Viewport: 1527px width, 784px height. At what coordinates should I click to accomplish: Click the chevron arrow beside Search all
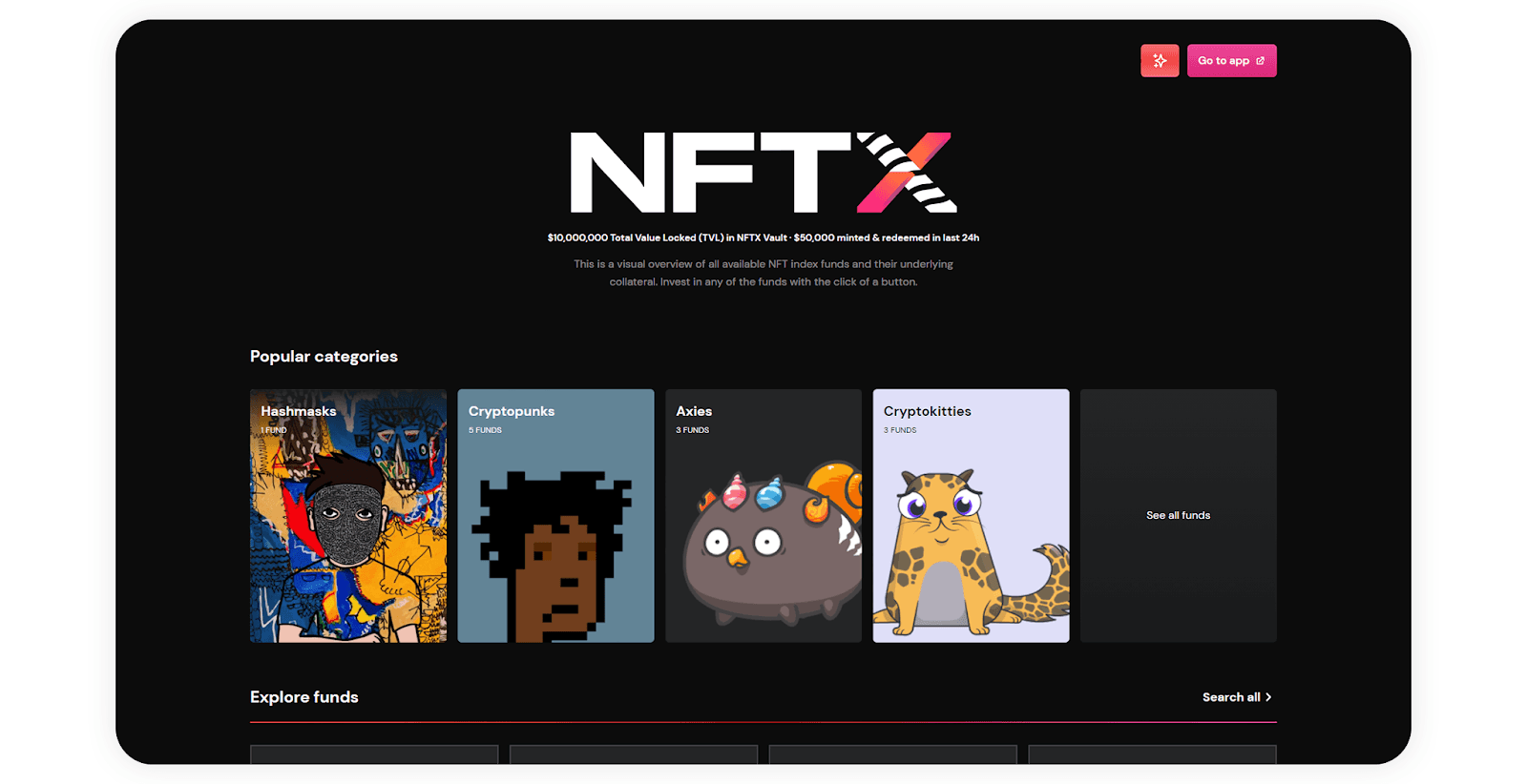1268,697
